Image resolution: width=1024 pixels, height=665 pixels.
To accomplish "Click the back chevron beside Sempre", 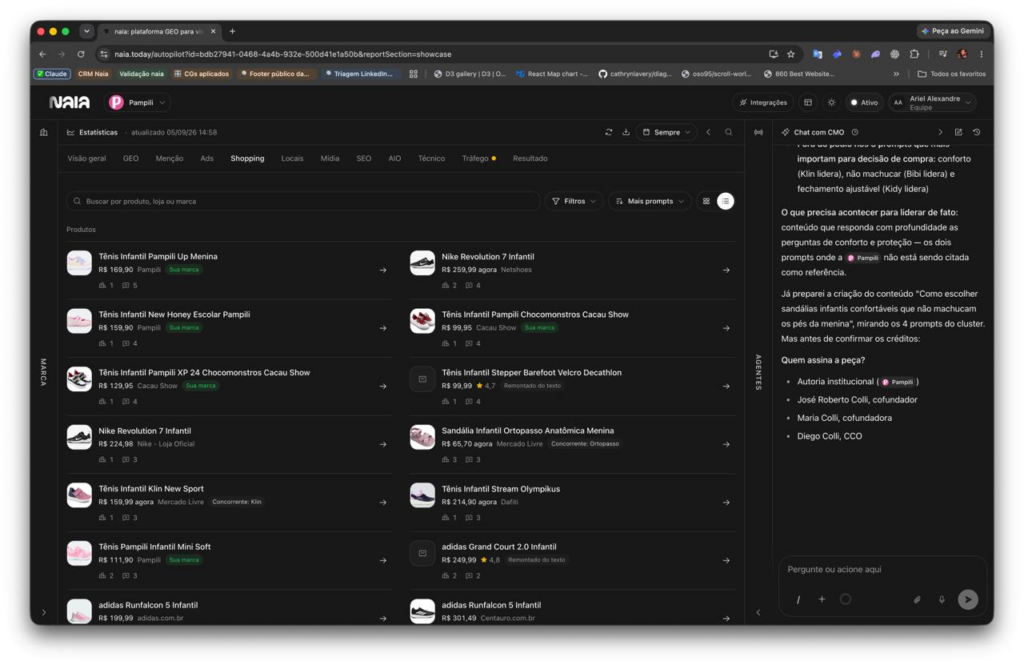I will click(709, 132).
